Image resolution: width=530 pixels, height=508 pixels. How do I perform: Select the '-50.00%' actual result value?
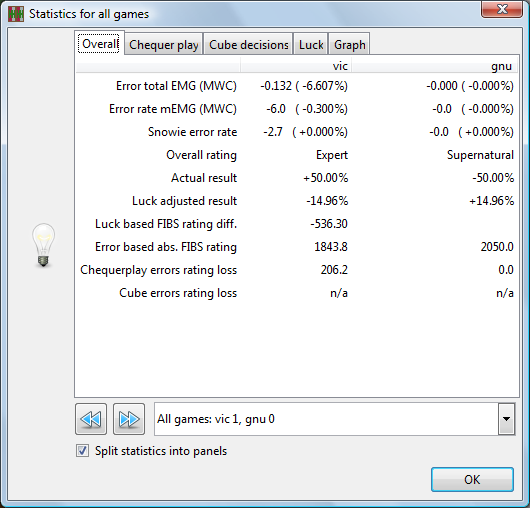(x=493, y=178)
